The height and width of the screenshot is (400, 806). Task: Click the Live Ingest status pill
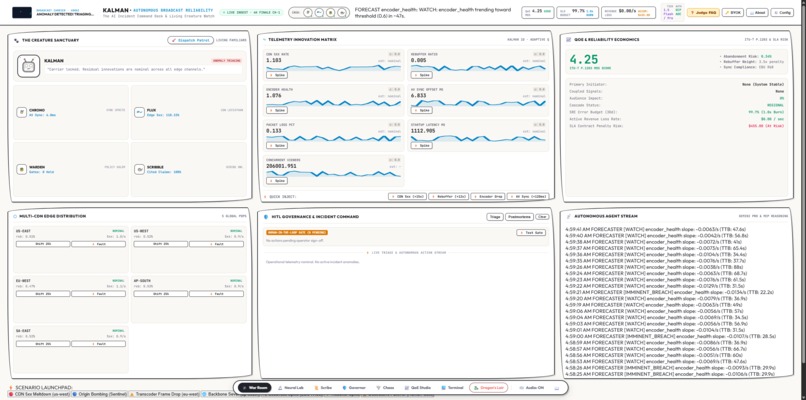tap(250, 12)
